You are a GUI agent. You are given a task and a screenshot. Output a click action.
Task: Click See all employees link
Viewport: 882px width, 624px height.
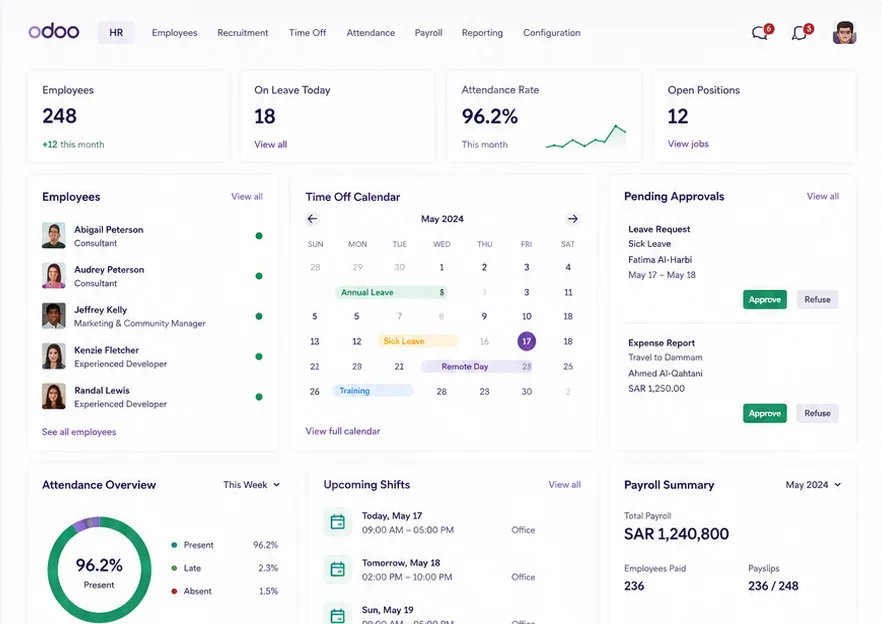pyautogui.click(x=79, y=432)
